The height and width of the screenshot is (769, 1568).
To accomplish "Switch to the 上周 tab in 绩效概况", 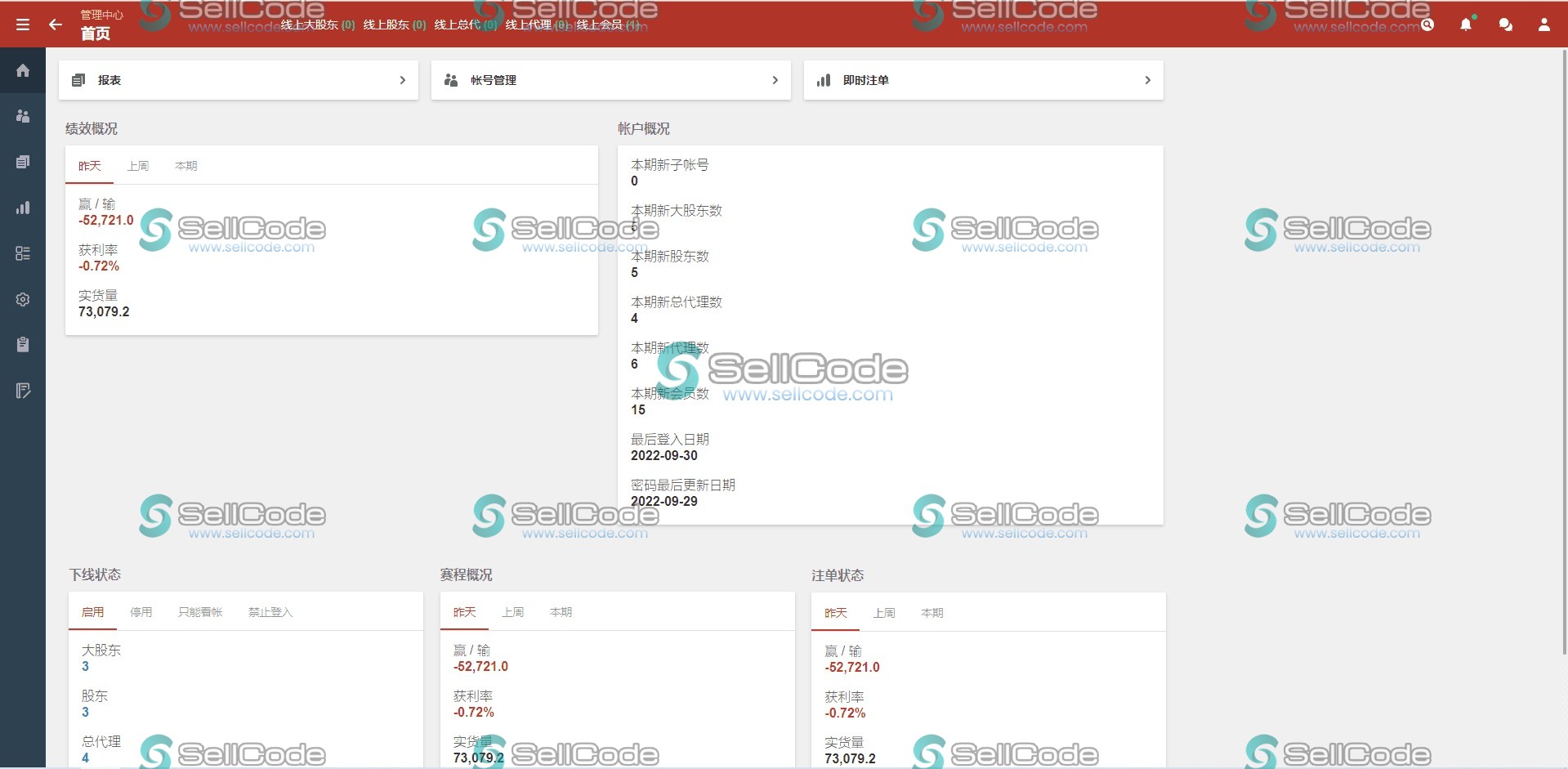I will tap(139, 165).
